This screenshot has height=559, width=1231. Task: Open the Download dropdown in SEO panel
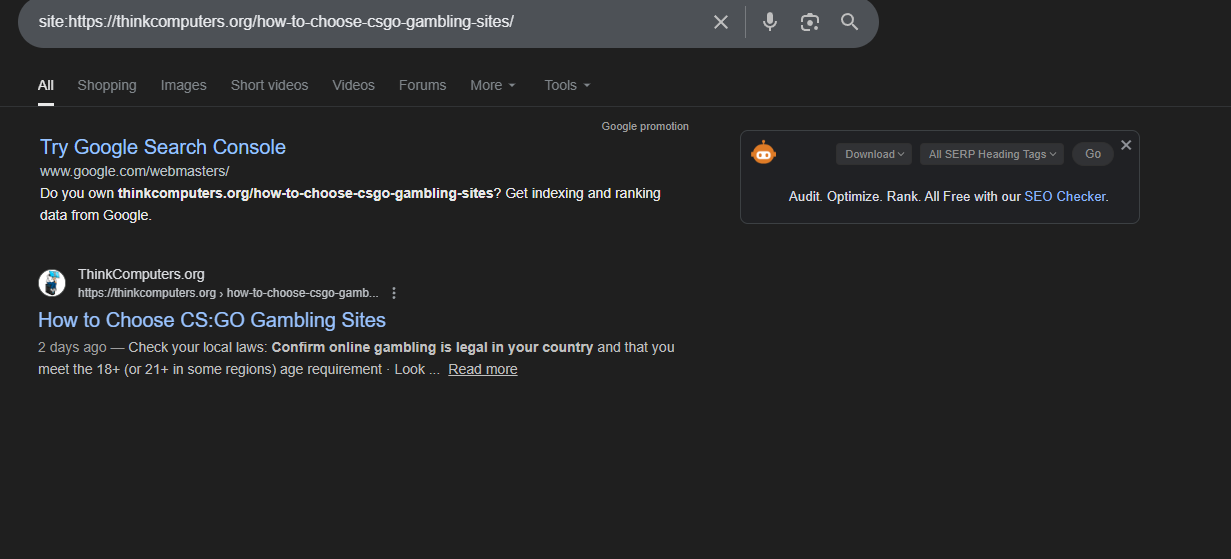click(874, 154)
